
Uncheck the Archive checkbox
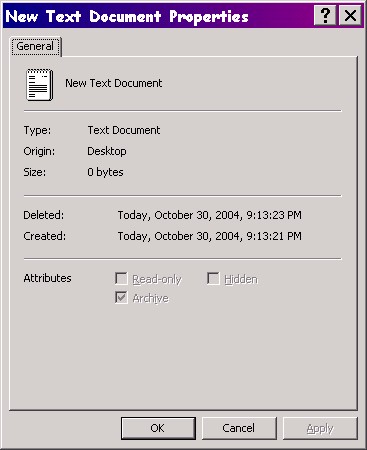121,298
